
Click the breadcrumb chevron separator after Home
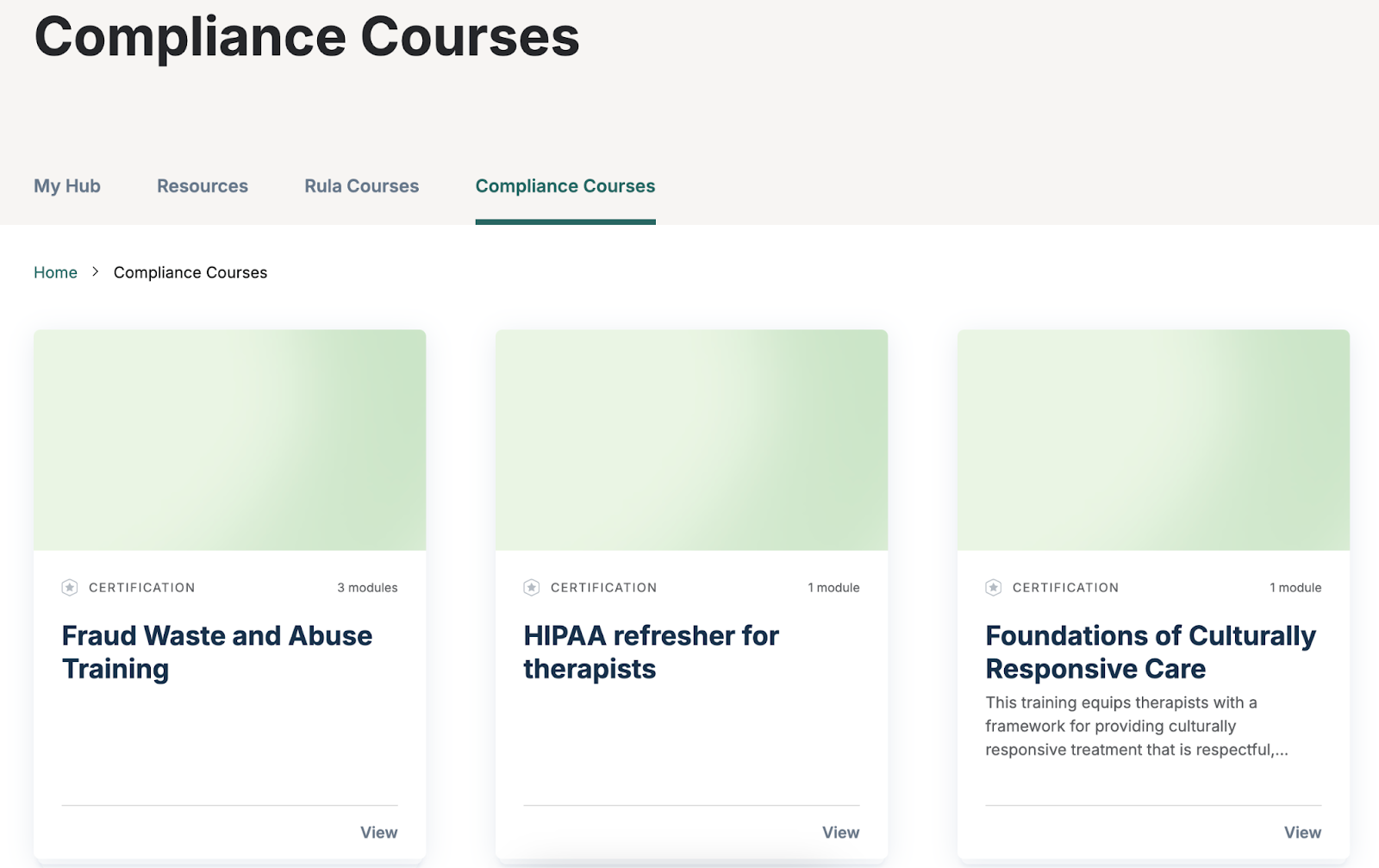click(96, 272)
